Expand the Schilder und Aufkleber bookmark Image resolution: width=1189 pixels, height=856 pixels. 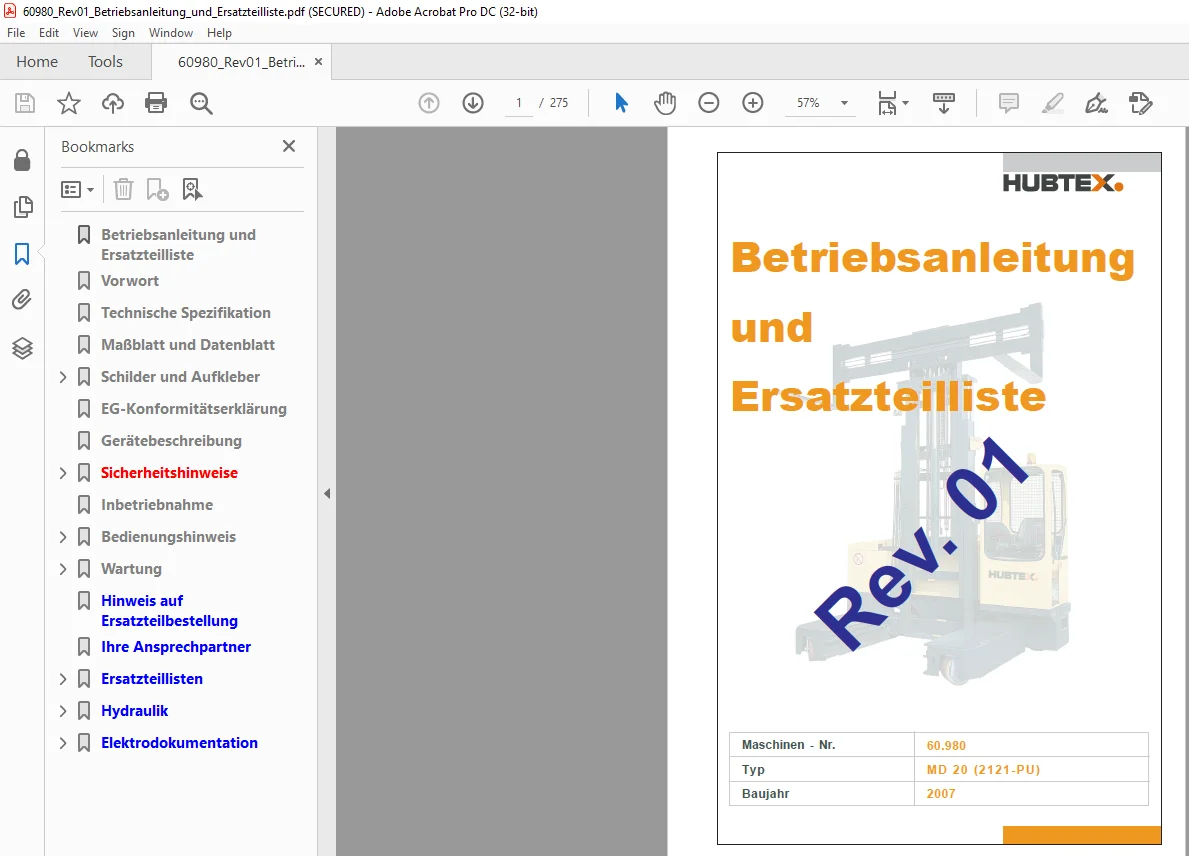click(x=63, y=377)
